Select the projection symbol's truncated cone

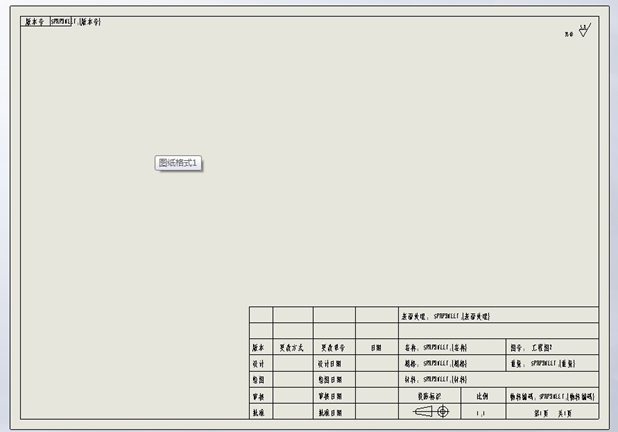422,411
